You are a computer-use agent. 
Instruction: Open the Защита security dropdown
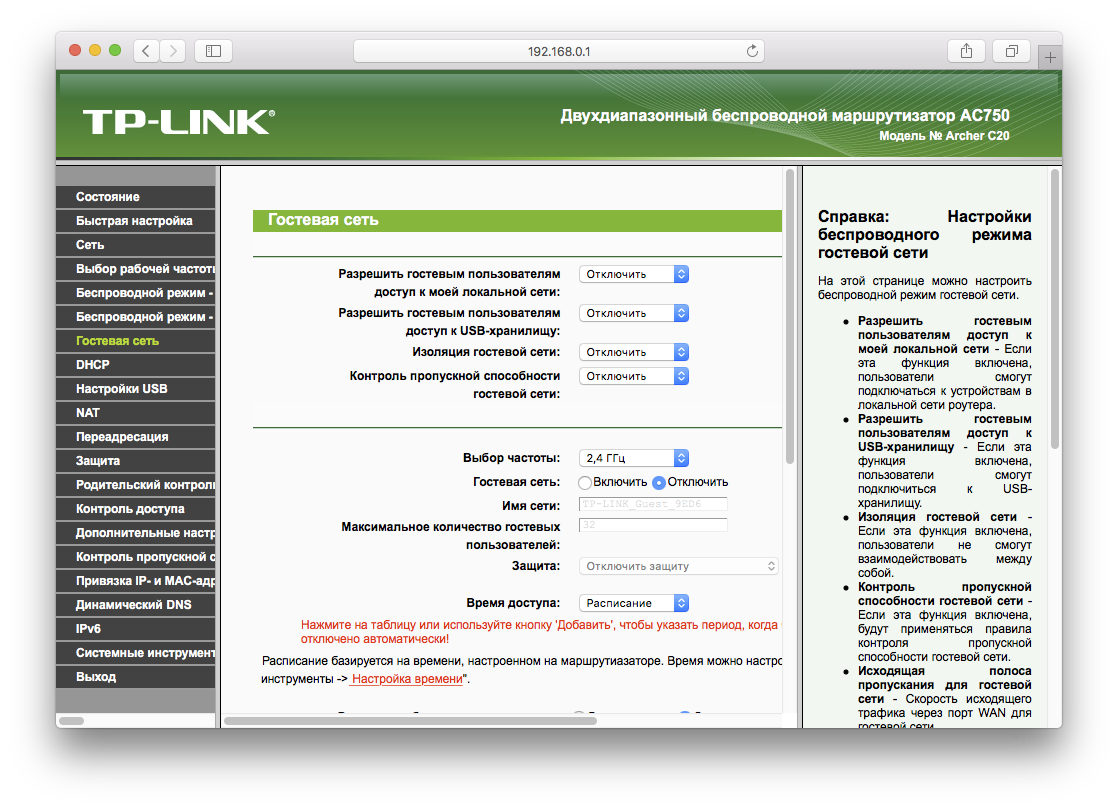[678, 566]
